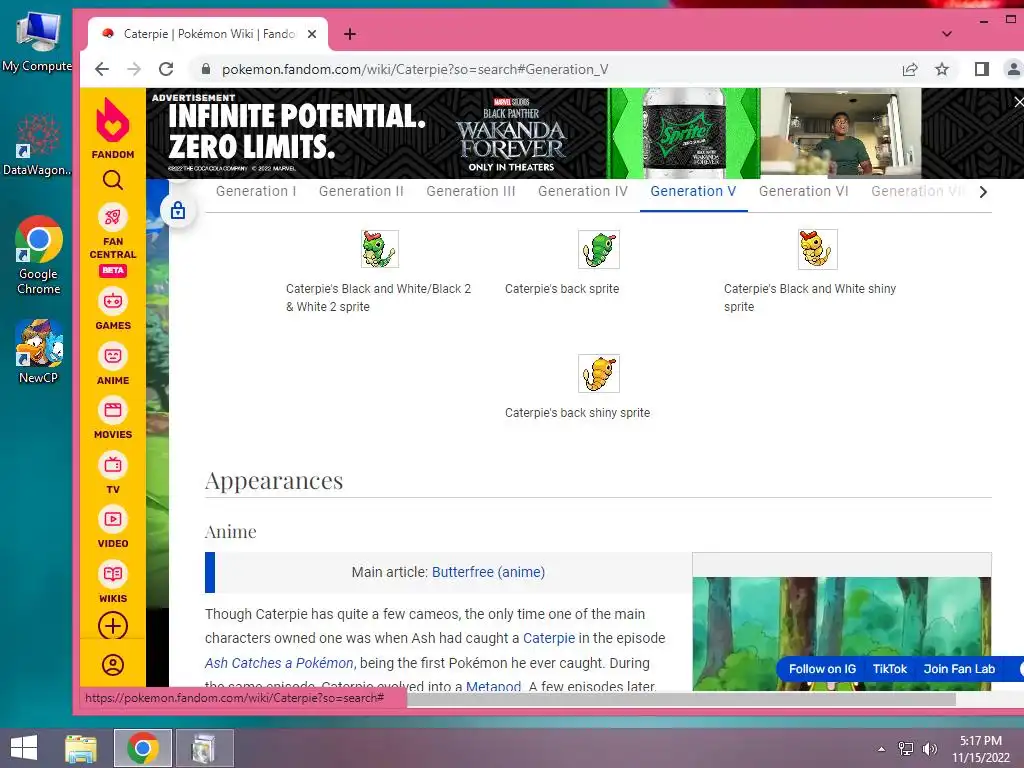Expand more generation tabs with right chevron
Screen dimensions: 1024x768
point(983,192)
